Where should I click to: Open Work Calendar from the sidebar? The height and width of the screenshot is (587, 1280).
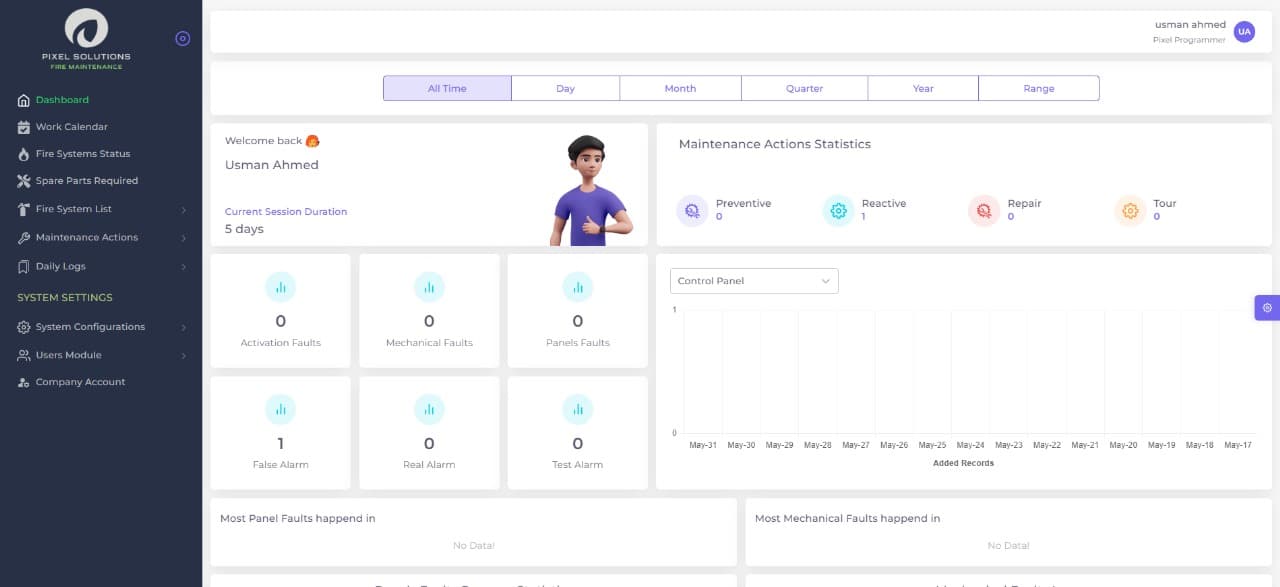click(x=71, y=127)
